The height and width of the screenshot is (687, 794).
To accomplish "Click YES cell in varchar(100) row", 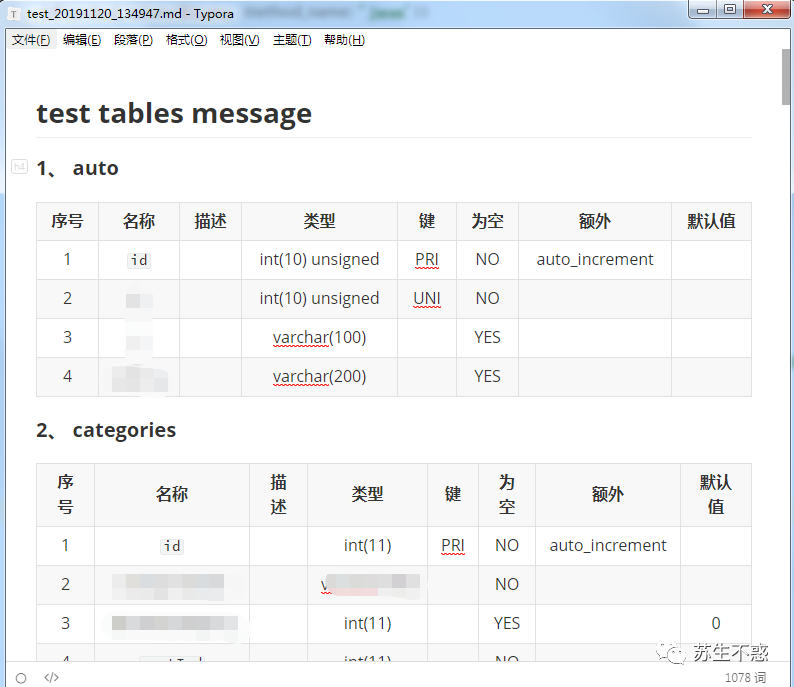I will [487, 338].
